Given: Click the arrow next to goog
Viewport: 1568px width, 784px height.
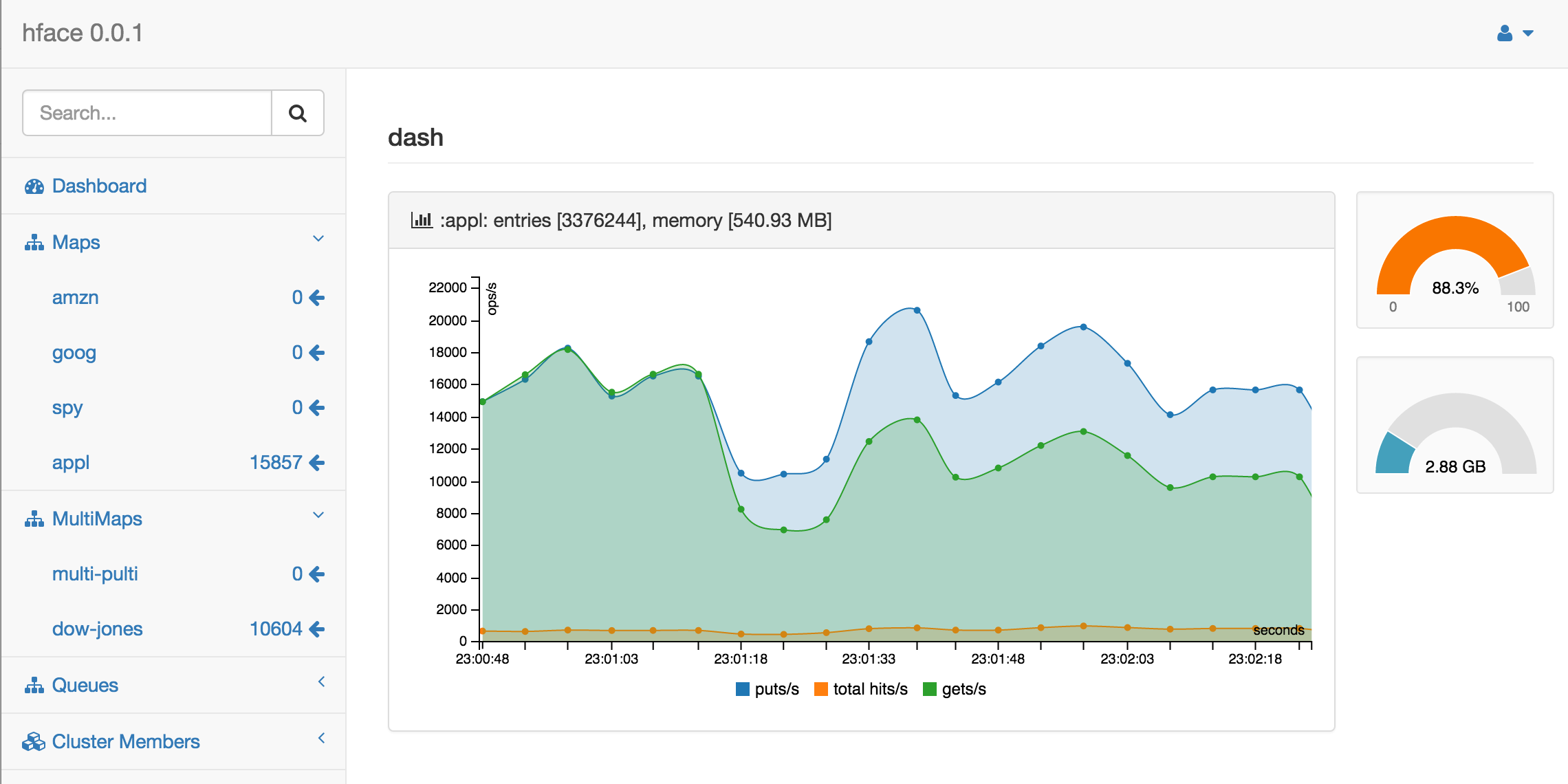Looking at the screenshot, I should [316, 353].
